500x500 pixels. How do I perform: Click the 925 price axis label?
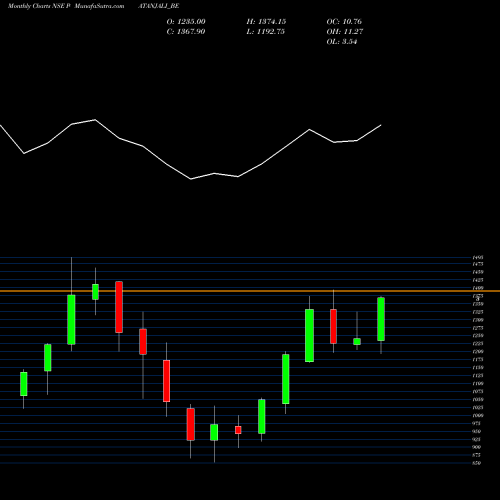tap(477, 439)
